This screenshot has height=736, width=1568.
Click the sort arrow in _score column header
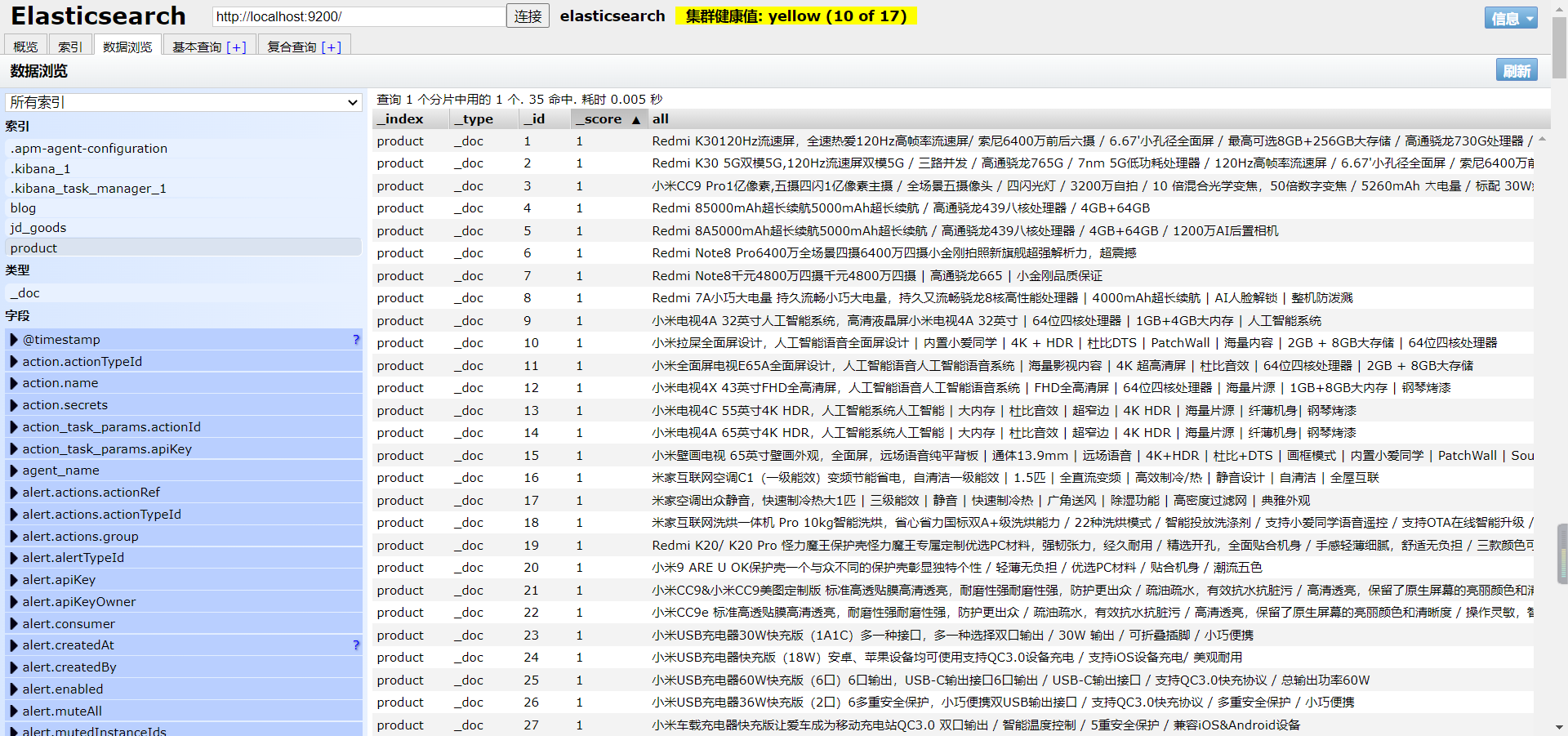coord(636,119)
